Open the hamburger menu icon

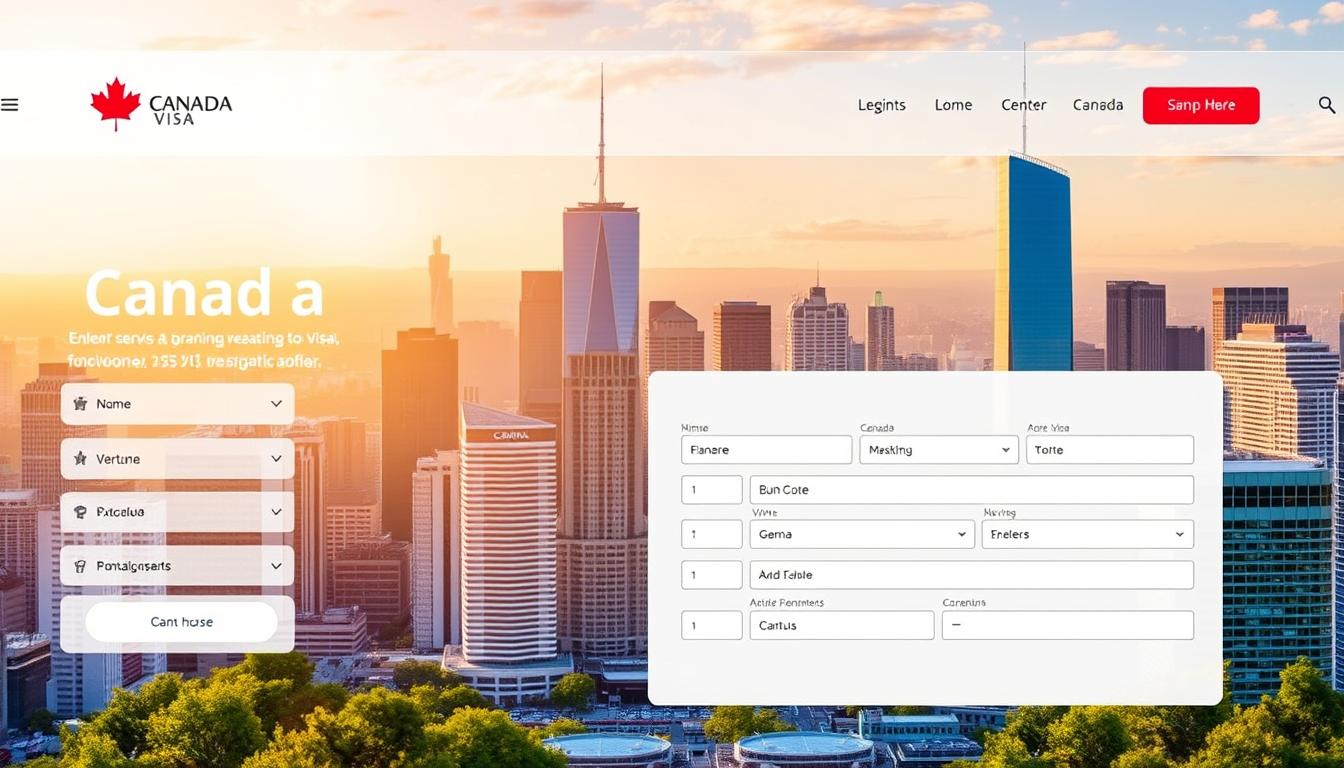click(x=10, y=105)
